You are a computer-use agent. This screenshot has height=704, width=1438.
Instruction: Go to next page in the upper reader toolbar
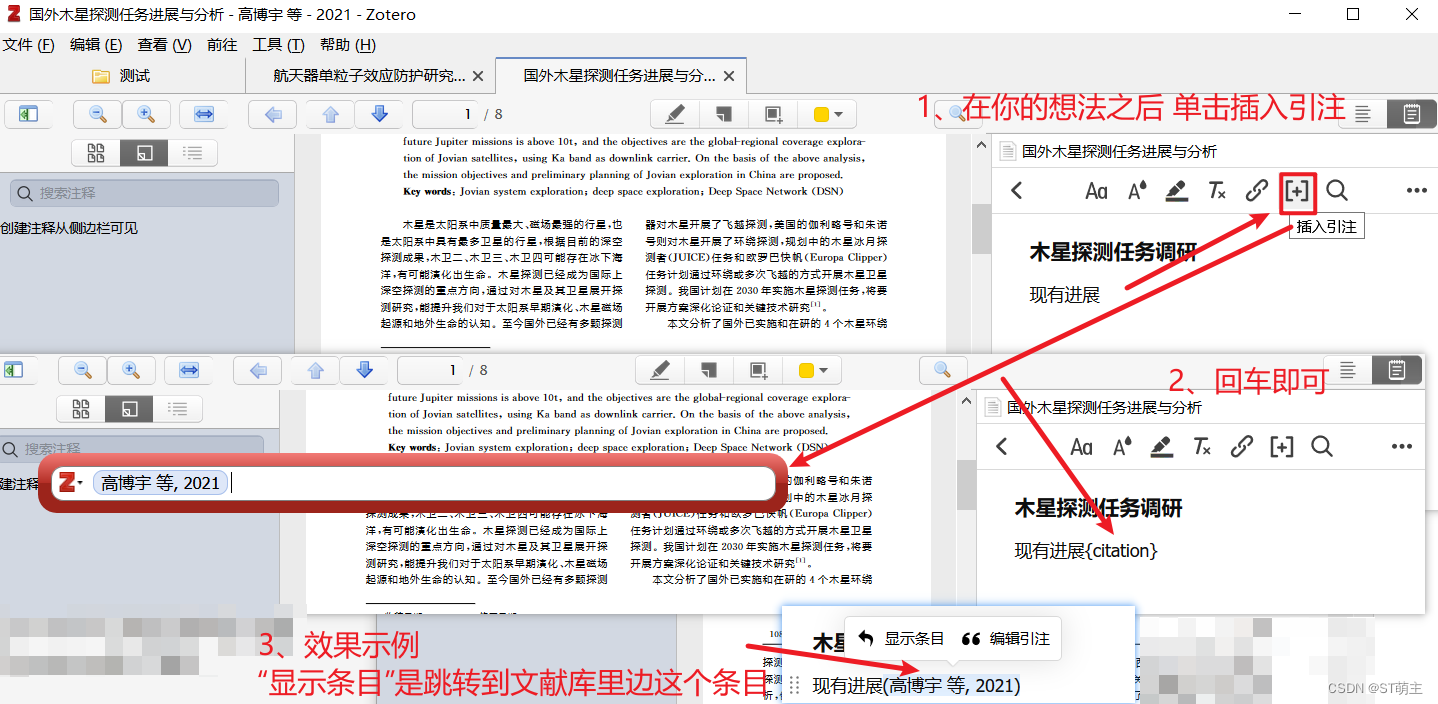pos(379,114)
